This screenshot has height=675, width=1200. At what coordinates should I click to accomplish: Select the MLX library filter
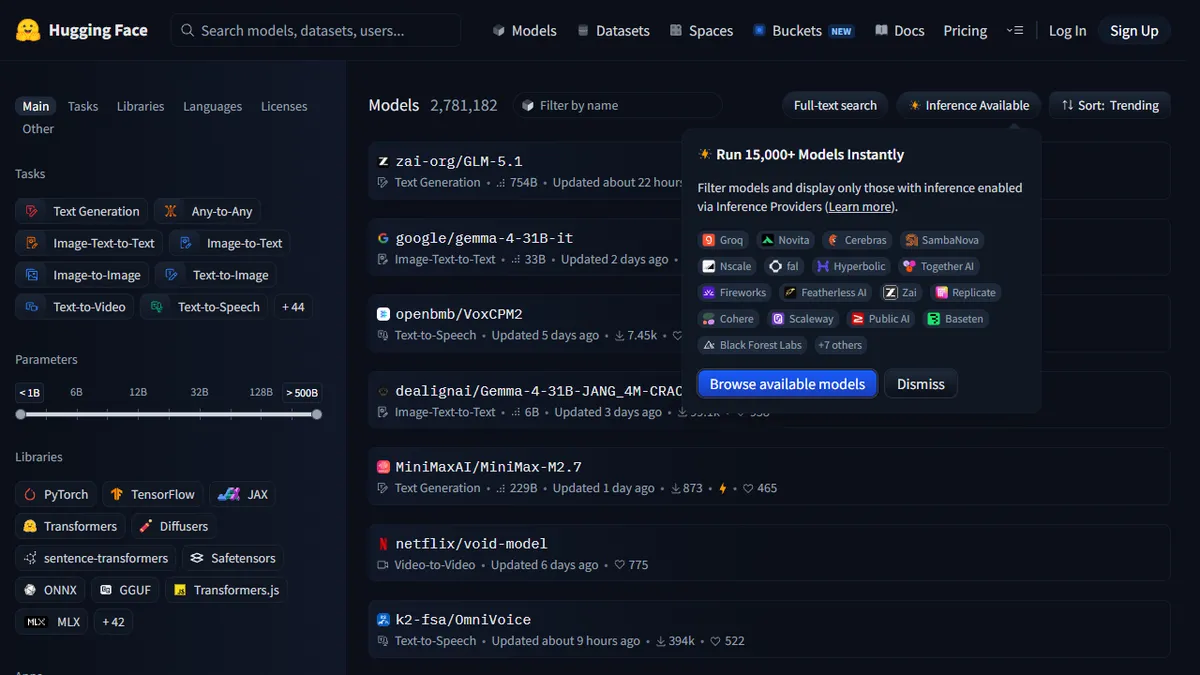pos(51,621)
